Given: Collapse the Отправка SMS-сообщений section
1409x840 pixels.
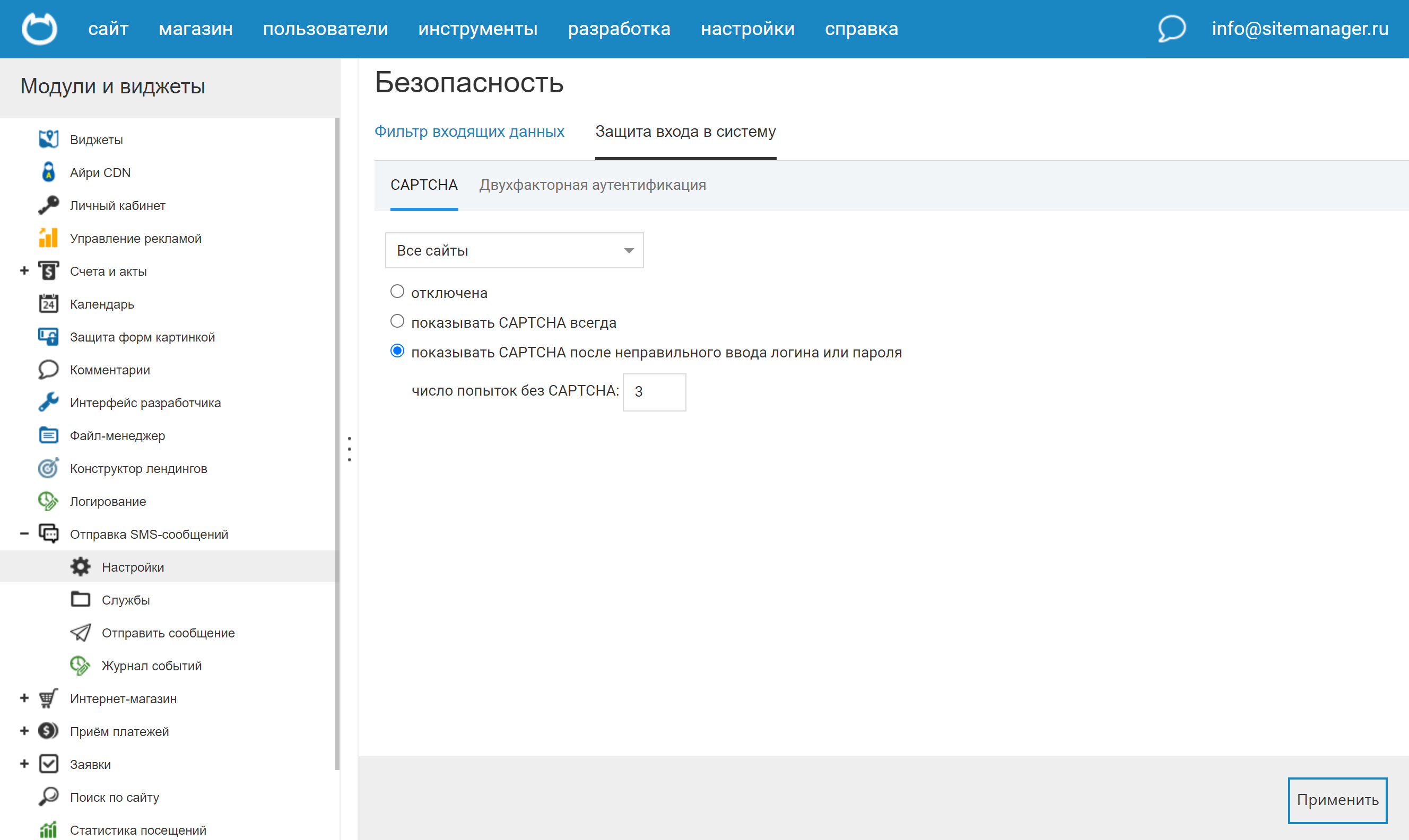Looking at the screenshot, I should [x=24, y=532].
